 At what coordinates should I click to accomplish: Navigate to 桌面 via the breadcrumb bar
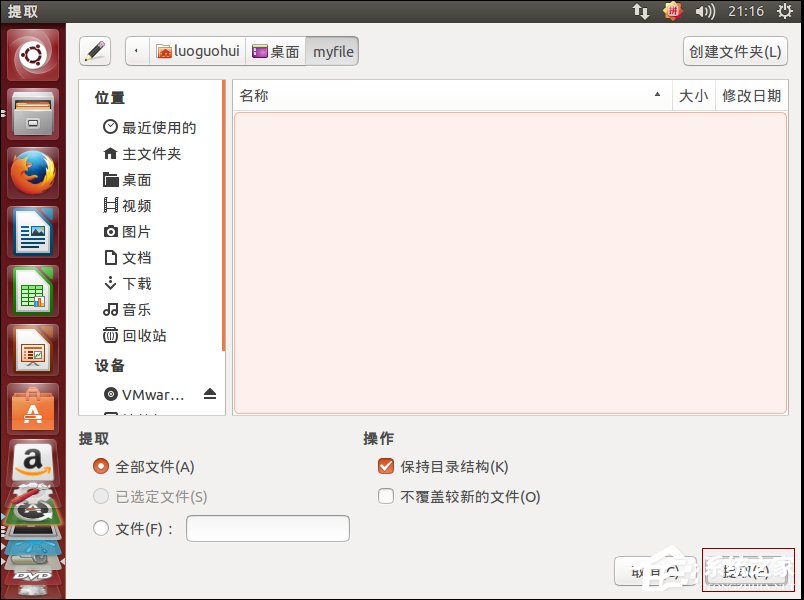[x=276, y=51]
